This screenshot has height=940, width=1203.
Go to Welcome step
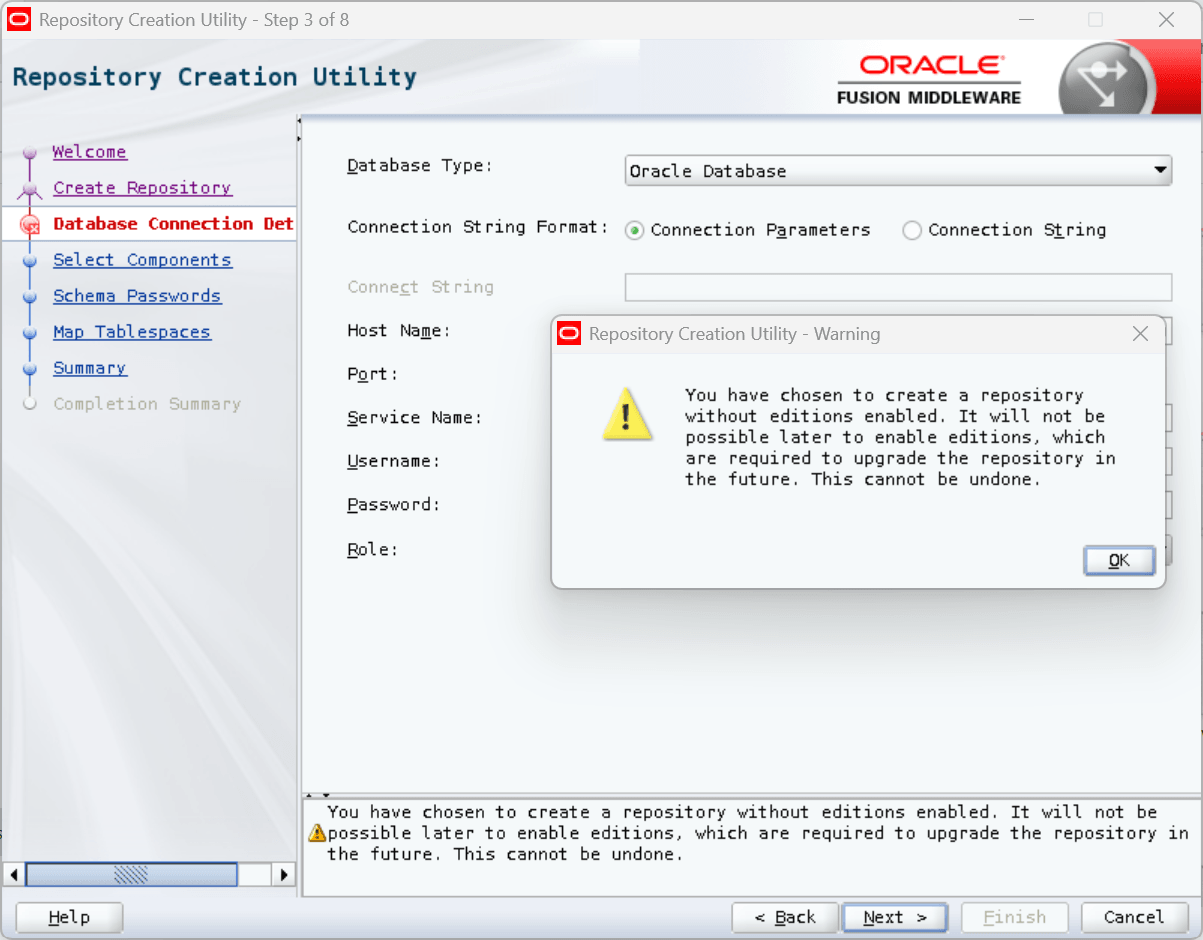89,152
